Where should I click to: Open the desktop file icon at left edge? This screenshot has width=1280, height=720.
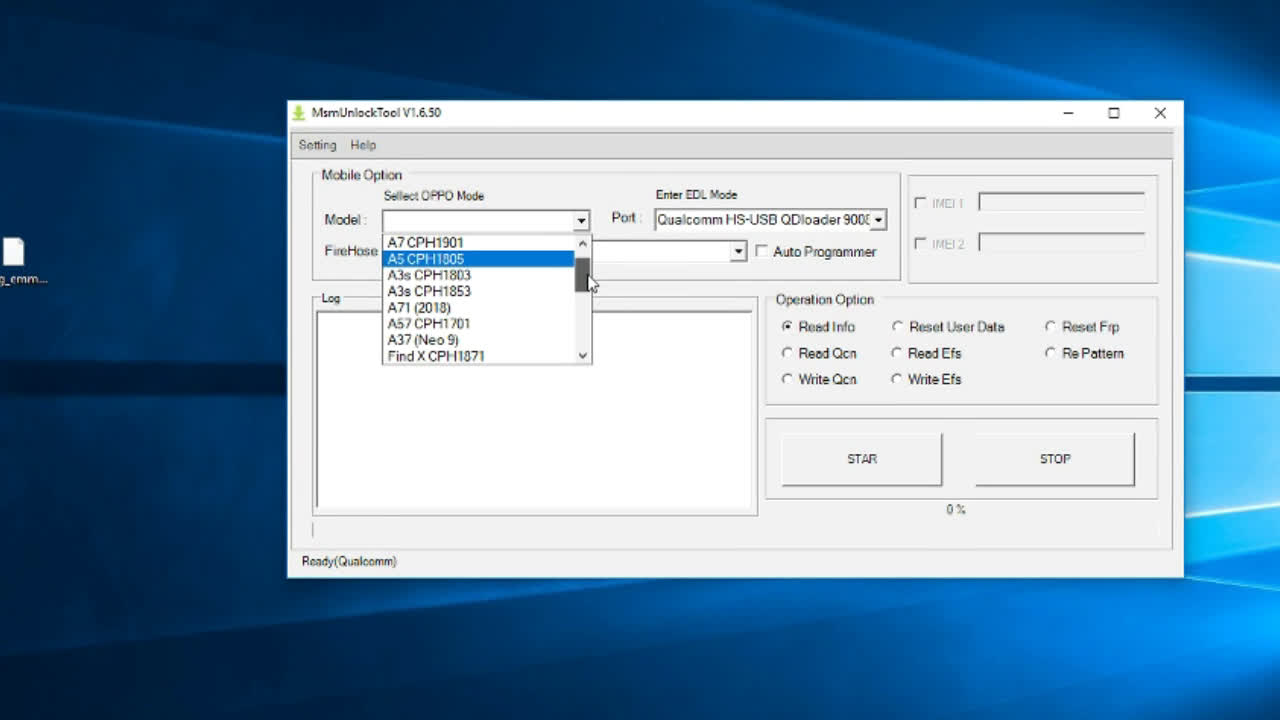(14, 251)
